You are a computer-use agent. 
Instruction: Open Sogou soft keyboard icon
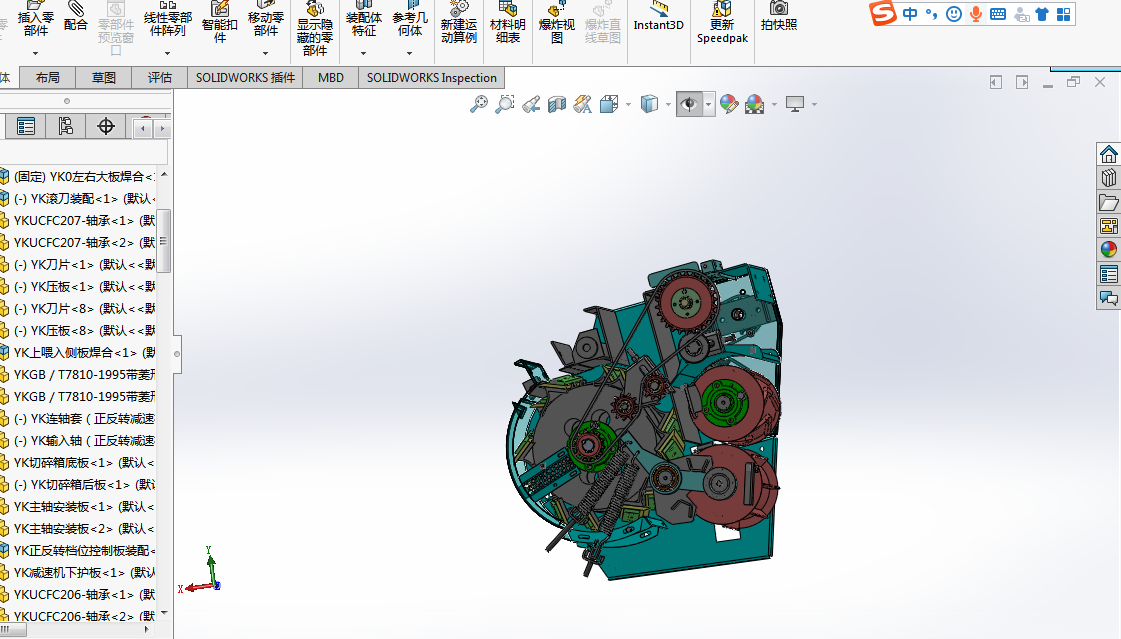click(998, 14)
